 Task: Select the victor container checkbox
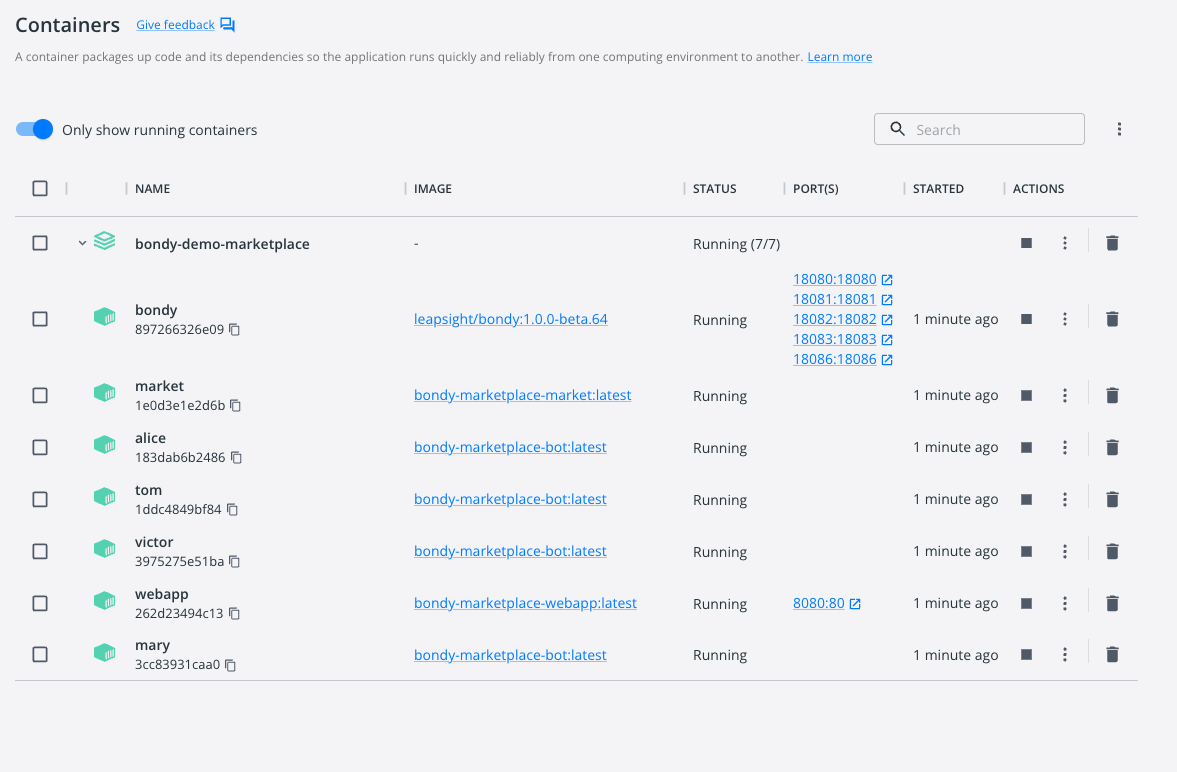coord(40,551)
